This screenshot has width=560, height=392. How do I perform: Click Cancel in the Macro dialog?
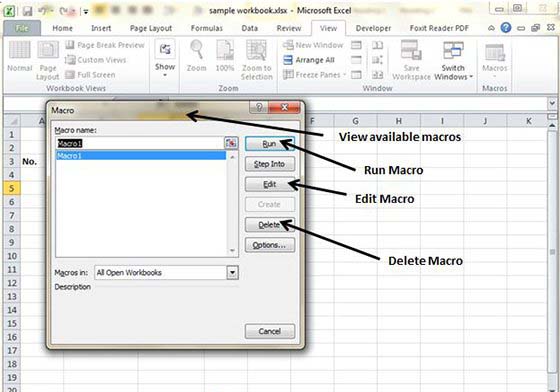point(270,331)
